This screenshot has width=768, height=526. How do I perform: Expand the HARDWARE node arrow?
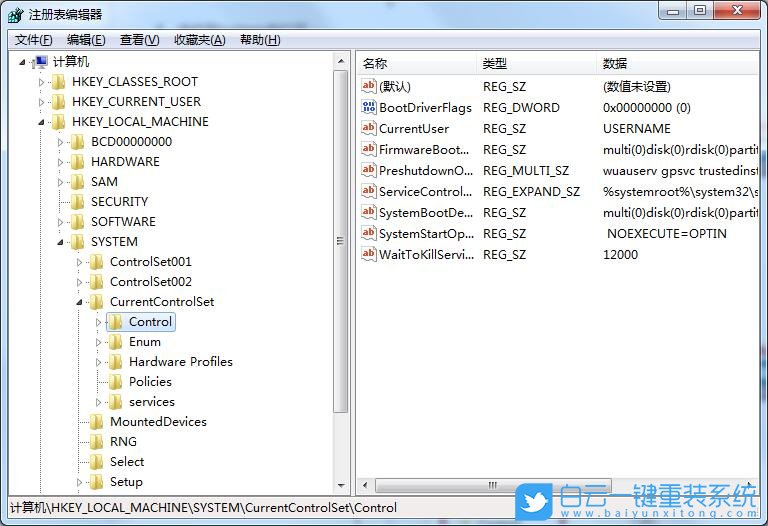[x=60, y=162]
